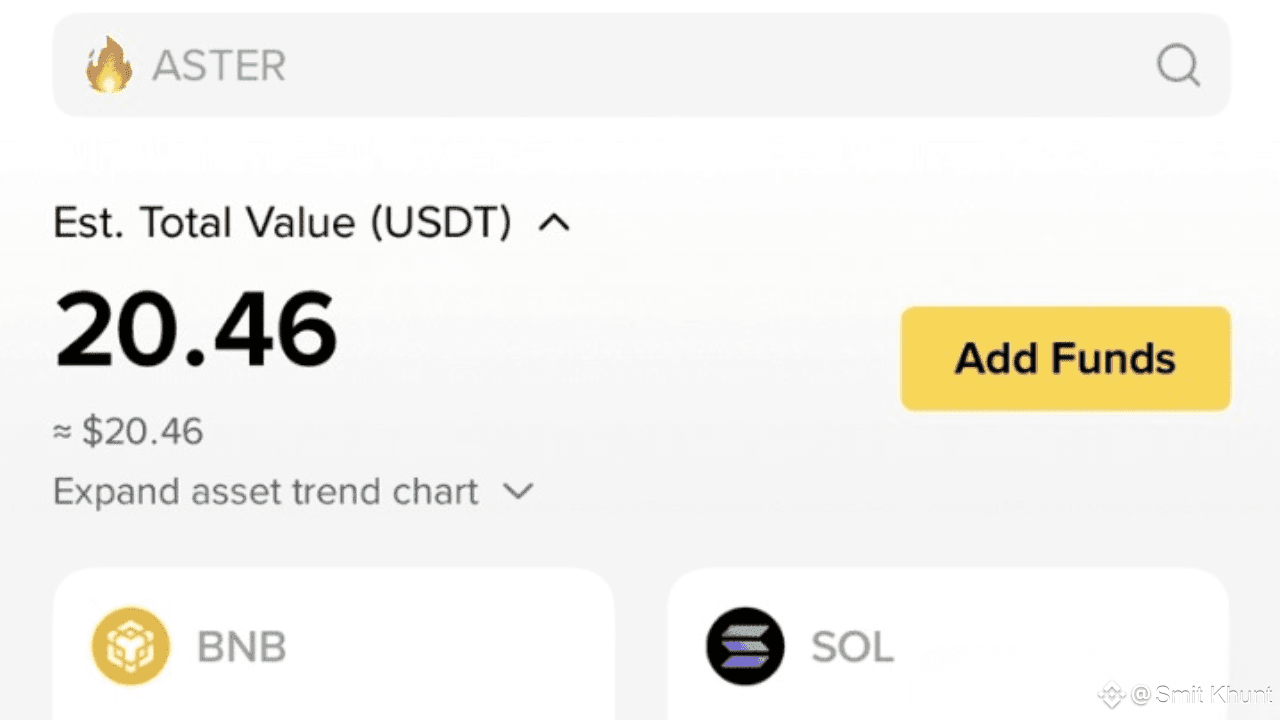Open the chevron beside asset trend chart
Screen dimensions: 1280x720
click(518, 491)
